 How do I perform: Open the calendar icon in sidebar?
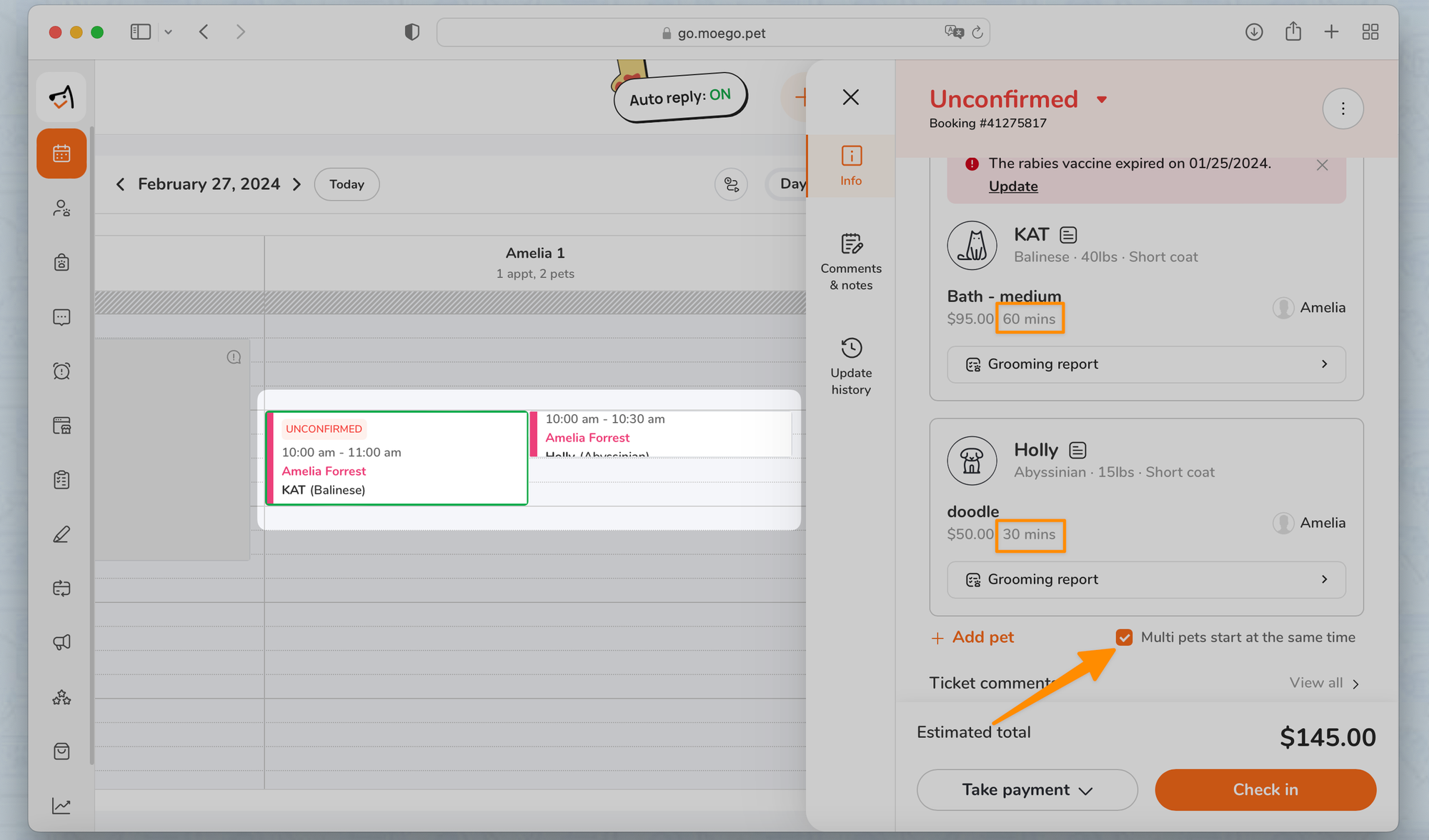pyautogui.click(x=61, y=154)
